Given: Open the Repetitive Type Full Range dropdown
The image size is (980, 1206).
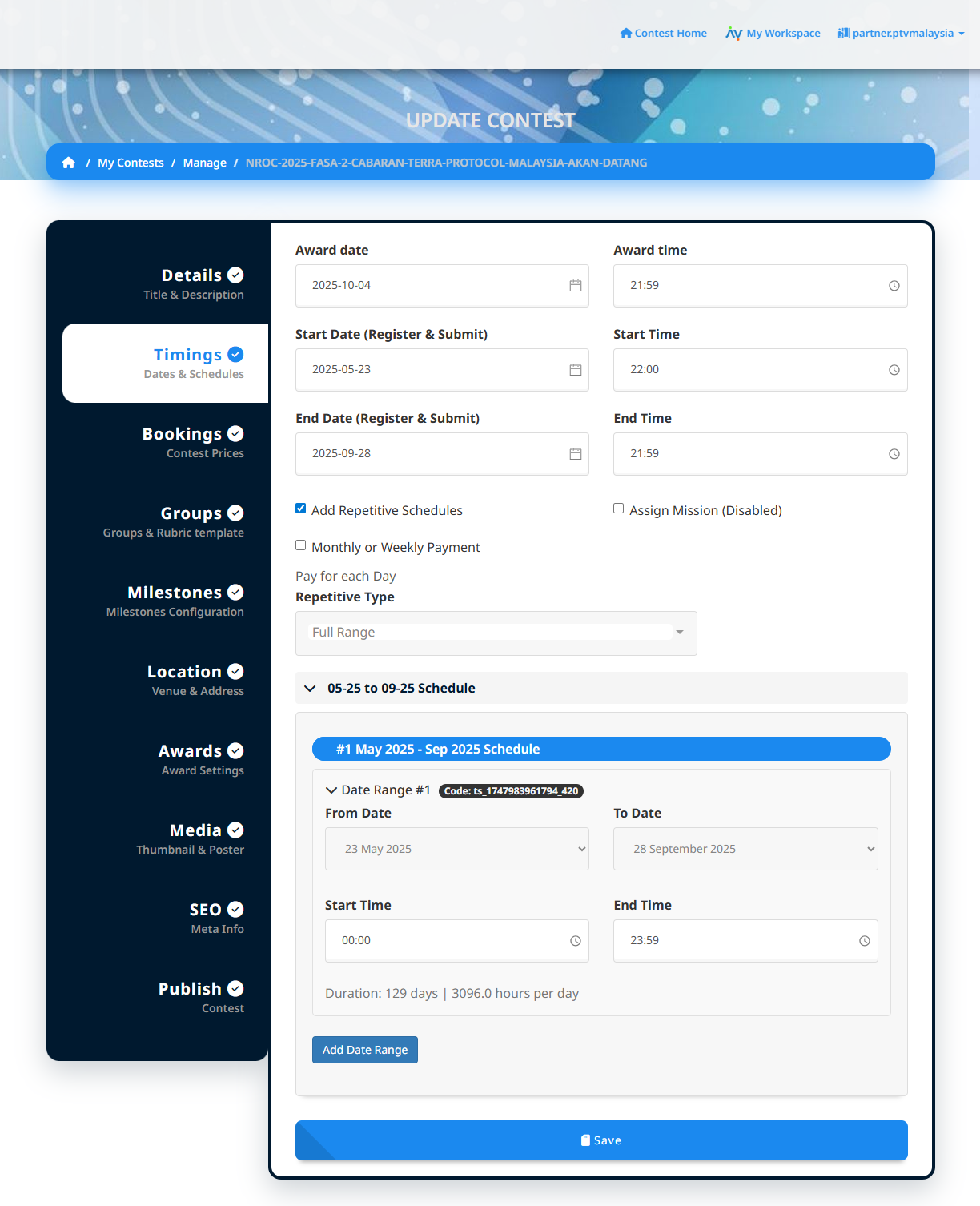Looking at the screenshot, I should (496, 633).
